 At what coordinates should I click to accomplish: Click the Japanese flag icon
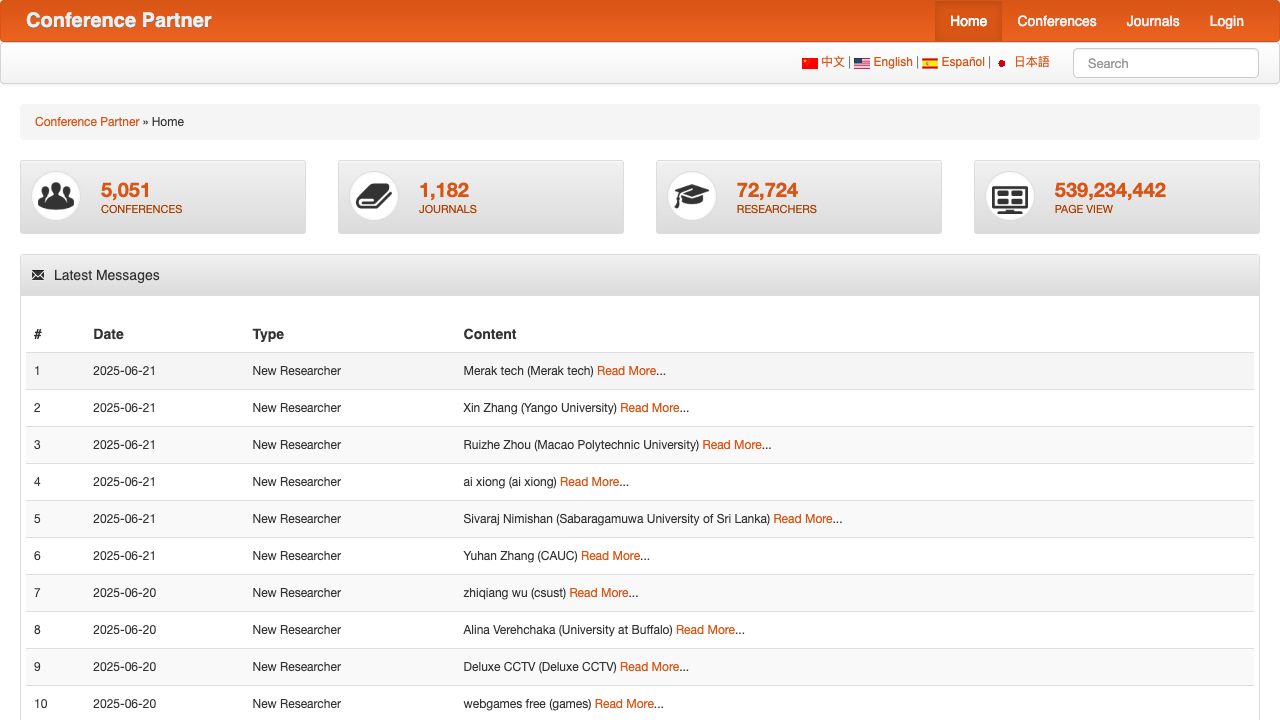pos(1002,63)
